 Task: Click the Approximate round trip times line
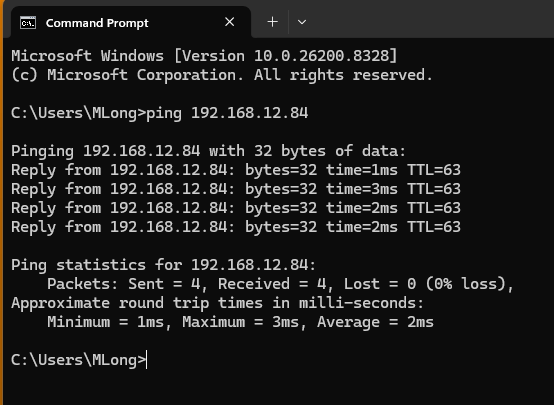click(x=217, y=303)
